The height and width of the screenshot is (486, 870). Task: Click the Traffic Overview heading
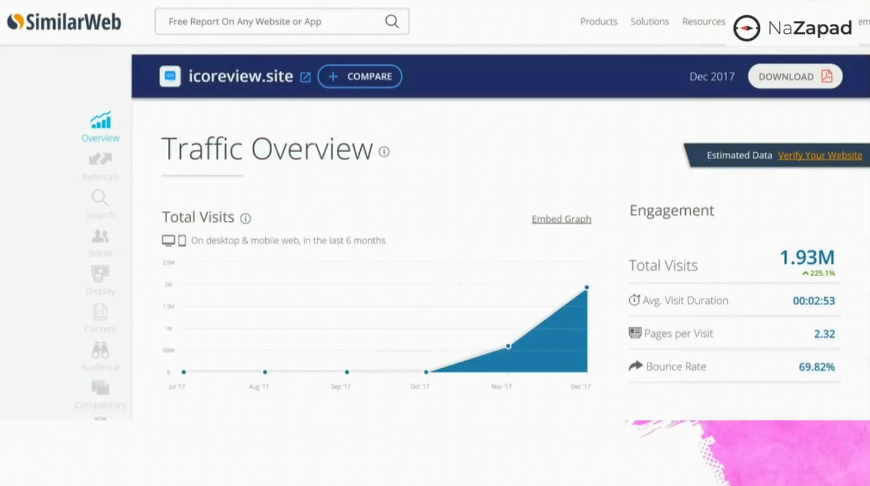tap(267, 149)
